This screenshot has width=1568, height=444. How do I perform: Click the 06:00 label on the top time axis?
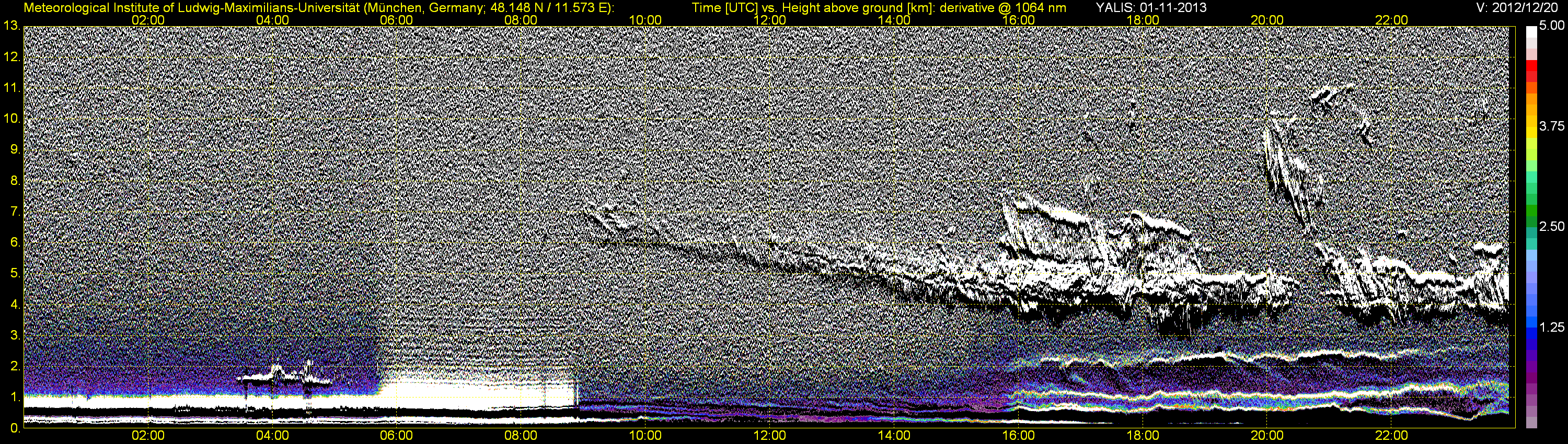click(396, 20)
